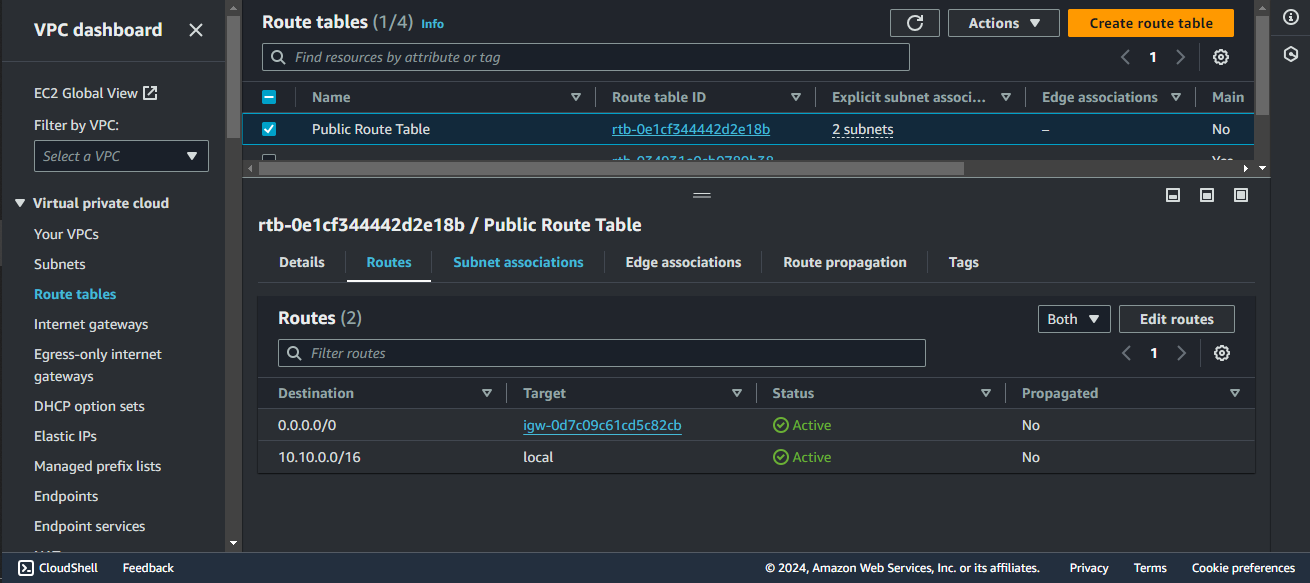Viewport: 1310px width, 583px height.
Task: Open DHCP option sets in sidebar
Action: tap(89, 406)
